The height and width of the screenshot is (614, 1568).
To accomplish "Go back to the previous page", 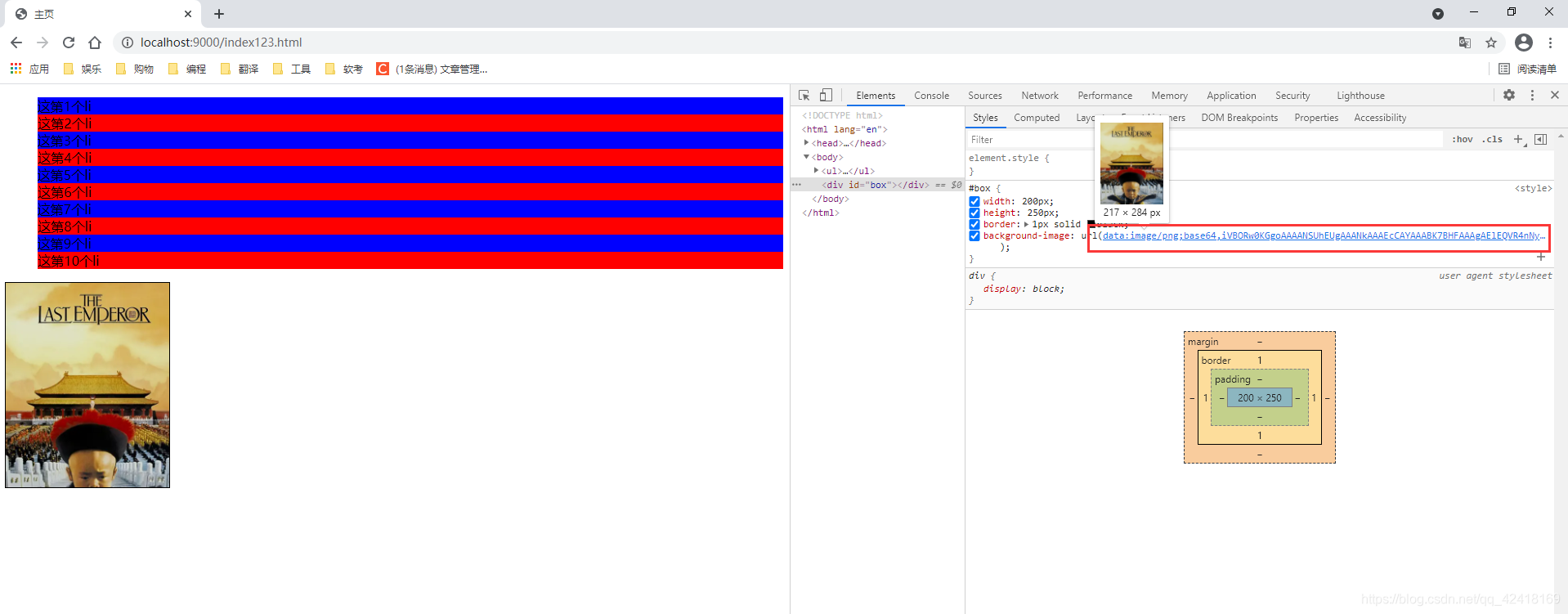I will pos(16,43).
